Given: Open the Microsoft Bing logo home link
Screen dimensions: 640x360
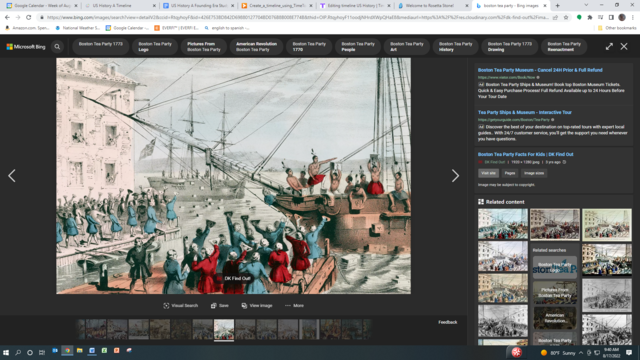Looking at the screenshot, I should (26, 47).
